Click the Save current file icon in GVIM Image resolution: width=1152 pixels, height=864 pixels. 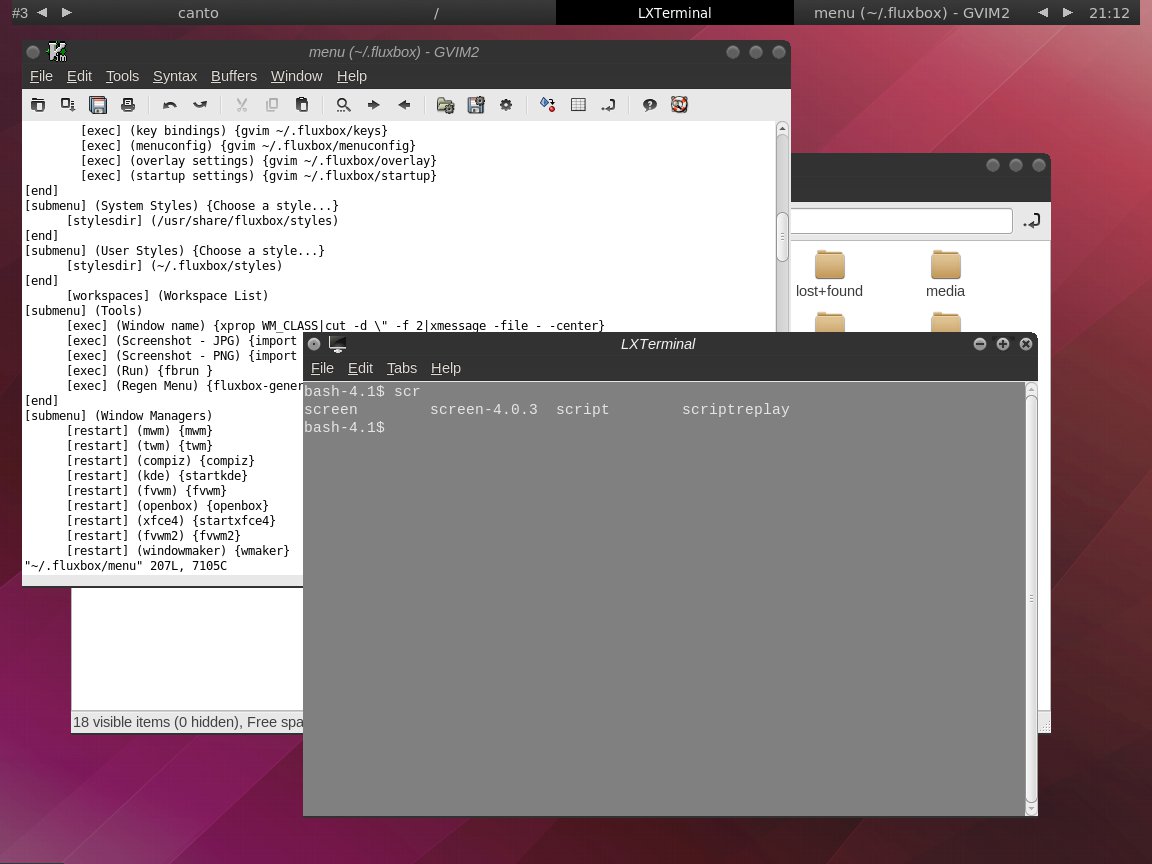pos(68,105)
